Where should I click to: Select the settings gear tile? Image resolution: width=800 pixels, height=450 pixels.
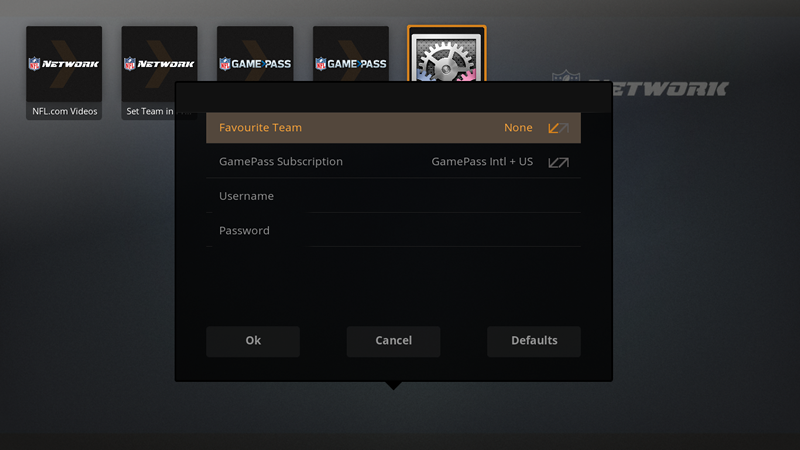(x=446, y=54)
